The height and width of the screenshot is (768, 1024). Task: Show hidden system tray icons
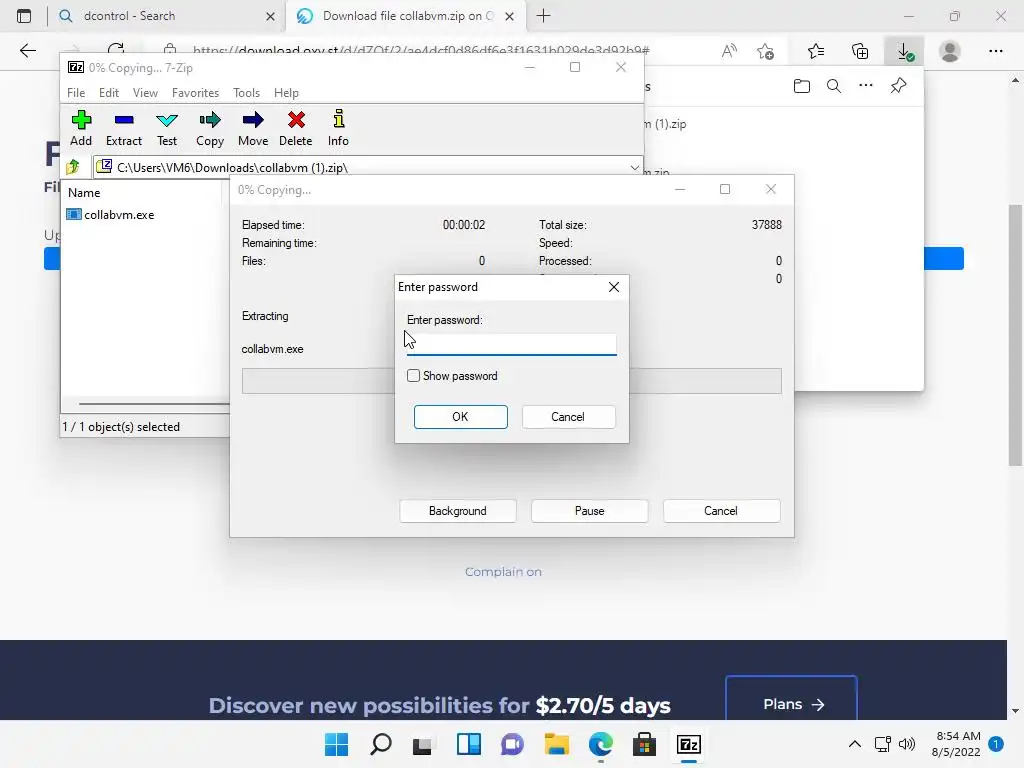[854, 744]
